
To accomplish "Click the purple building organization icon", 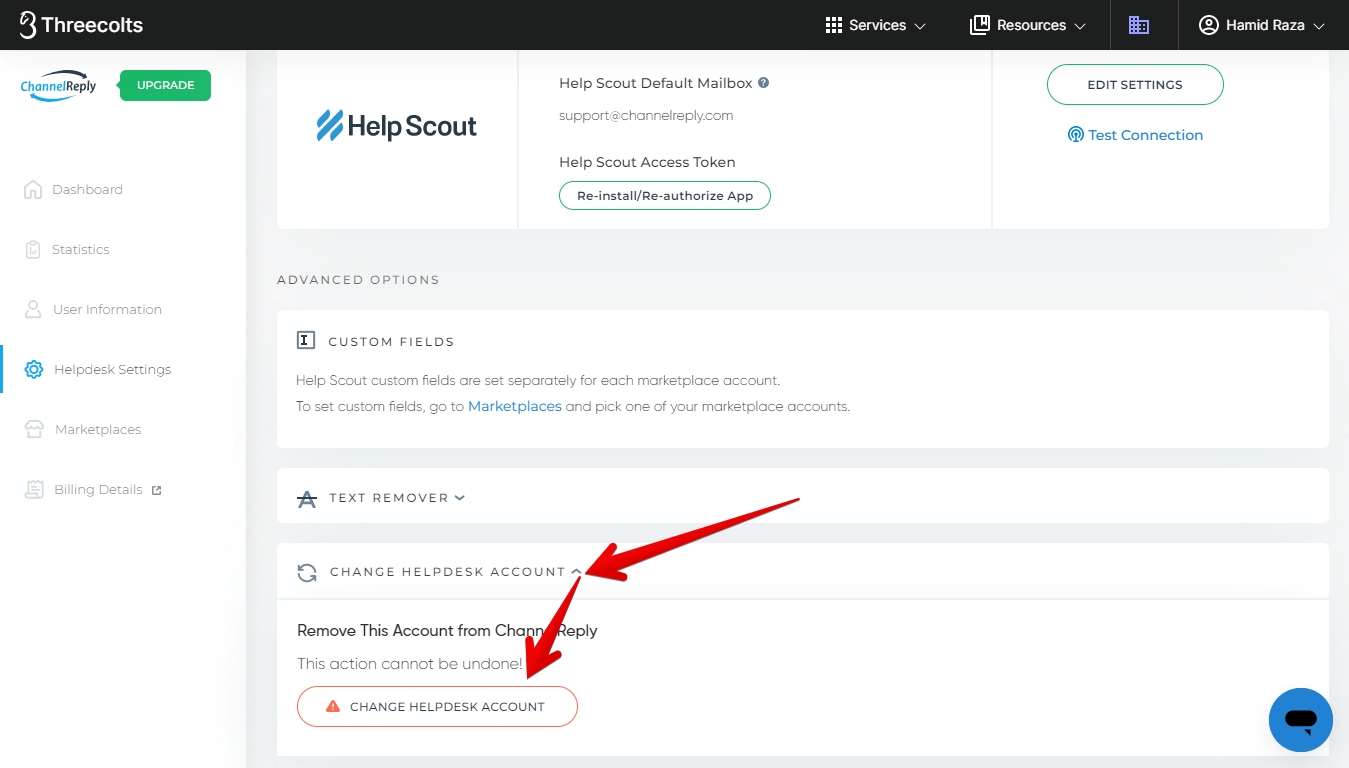I will [1138, 25].
